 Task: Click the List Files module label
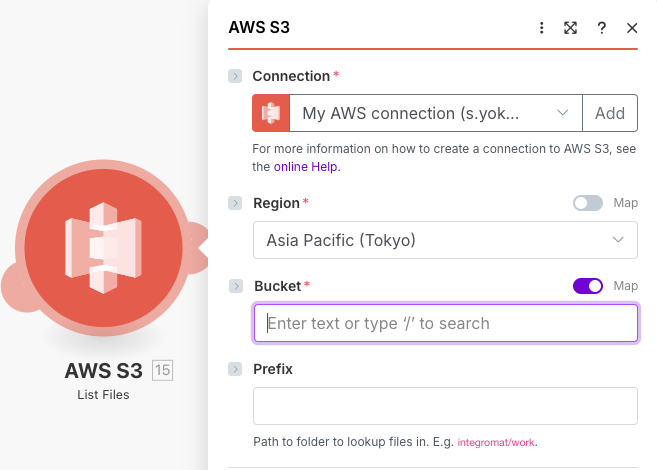click(103, 395)
